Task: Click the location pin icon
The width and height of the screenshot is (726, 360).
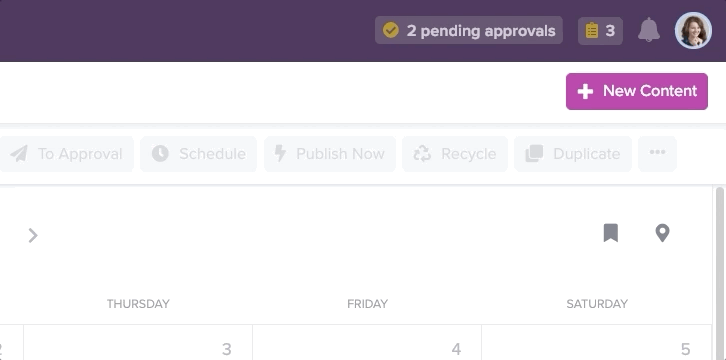Action: point(663,233)
